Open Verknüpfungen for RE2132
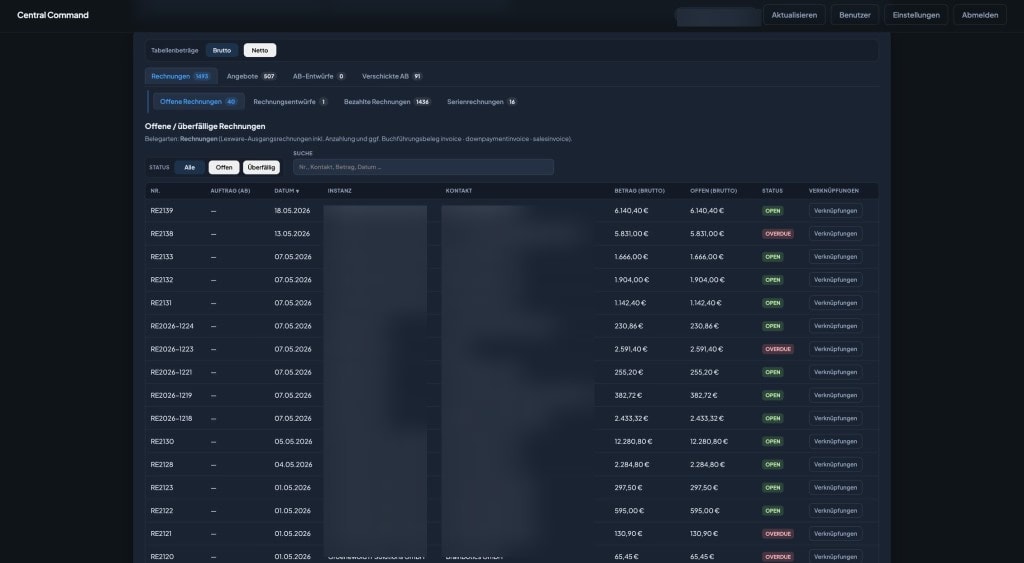 coord(835,280)
